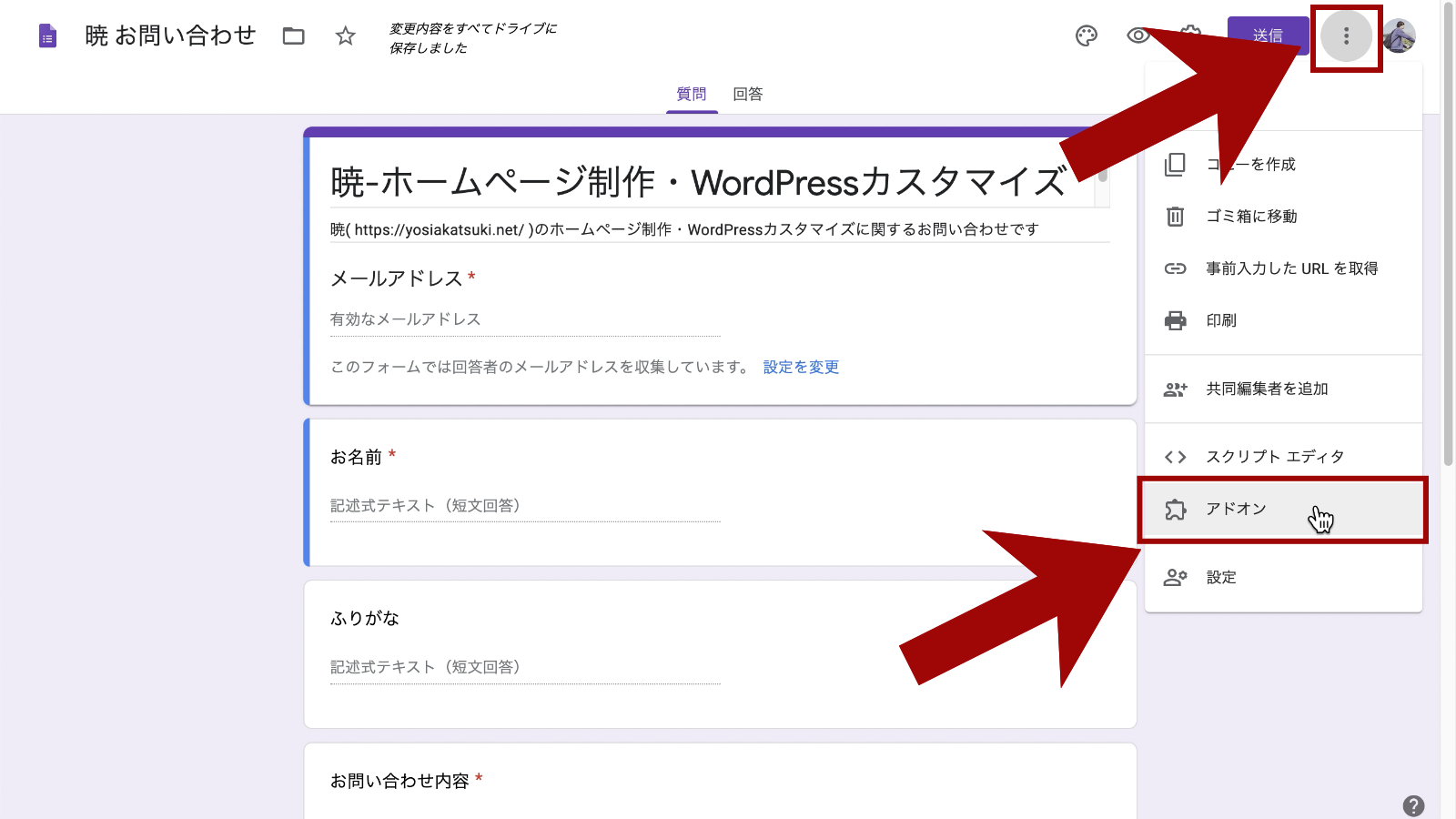
Task: Click the printer icon in menu
Action: pos(1176,320)
